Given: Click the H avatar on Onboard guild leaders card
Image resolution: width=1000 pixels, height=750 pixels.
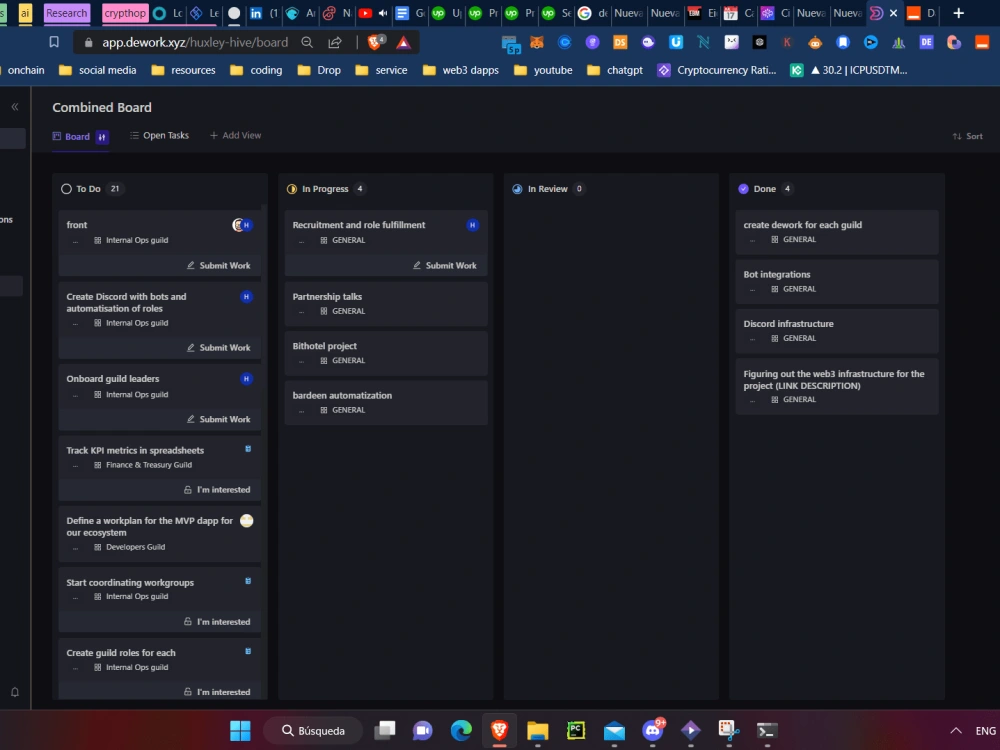Looking at the screenshot, I should coord(246,379).
